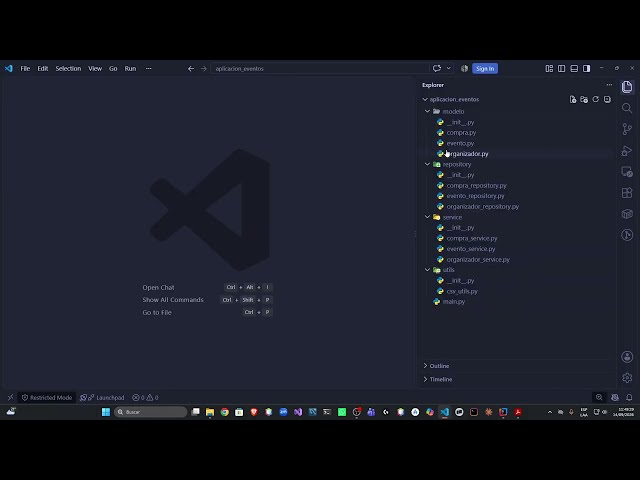640x480 pixels.
Task: Open the Accounts icon in activity bar
Action: tap(627, 357)
